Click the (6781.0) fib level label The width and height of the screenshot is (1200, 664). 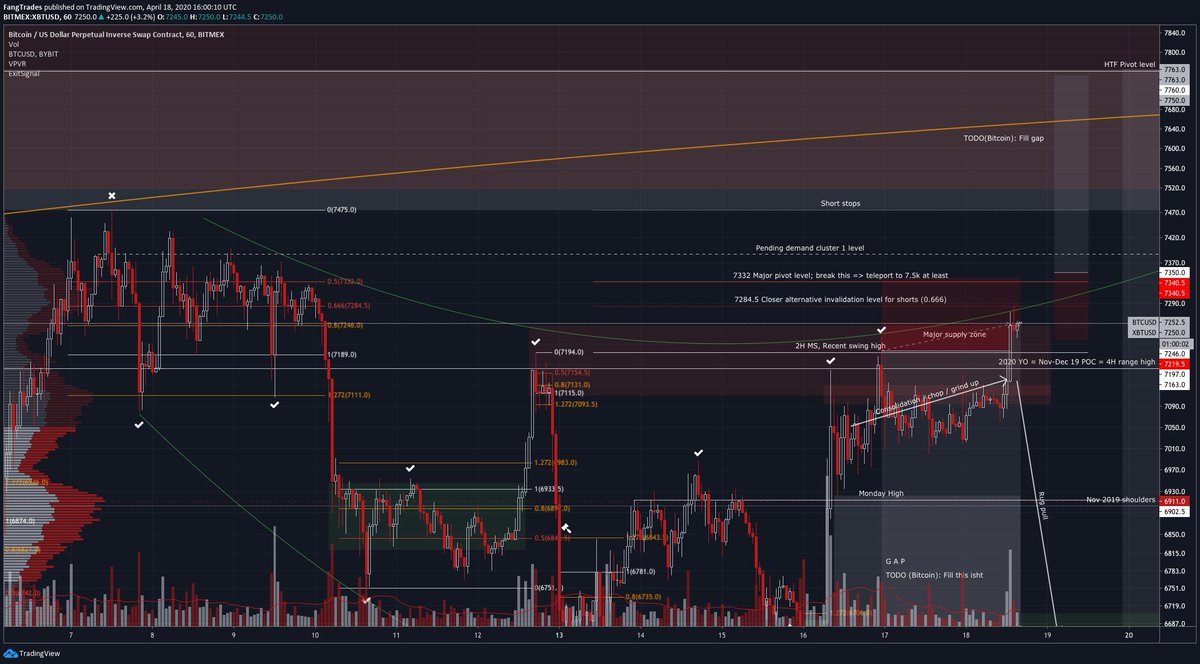coord(642,572)
